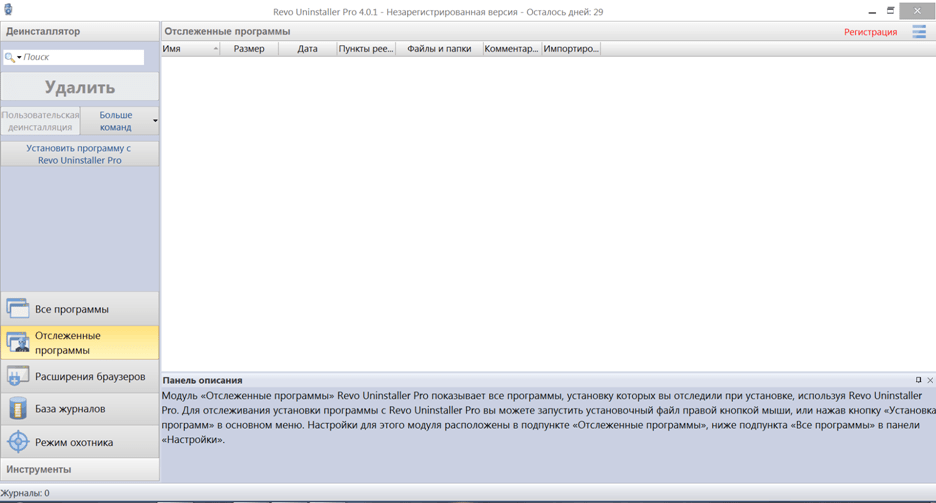Pin the description panel using float icon

(918, 380)
